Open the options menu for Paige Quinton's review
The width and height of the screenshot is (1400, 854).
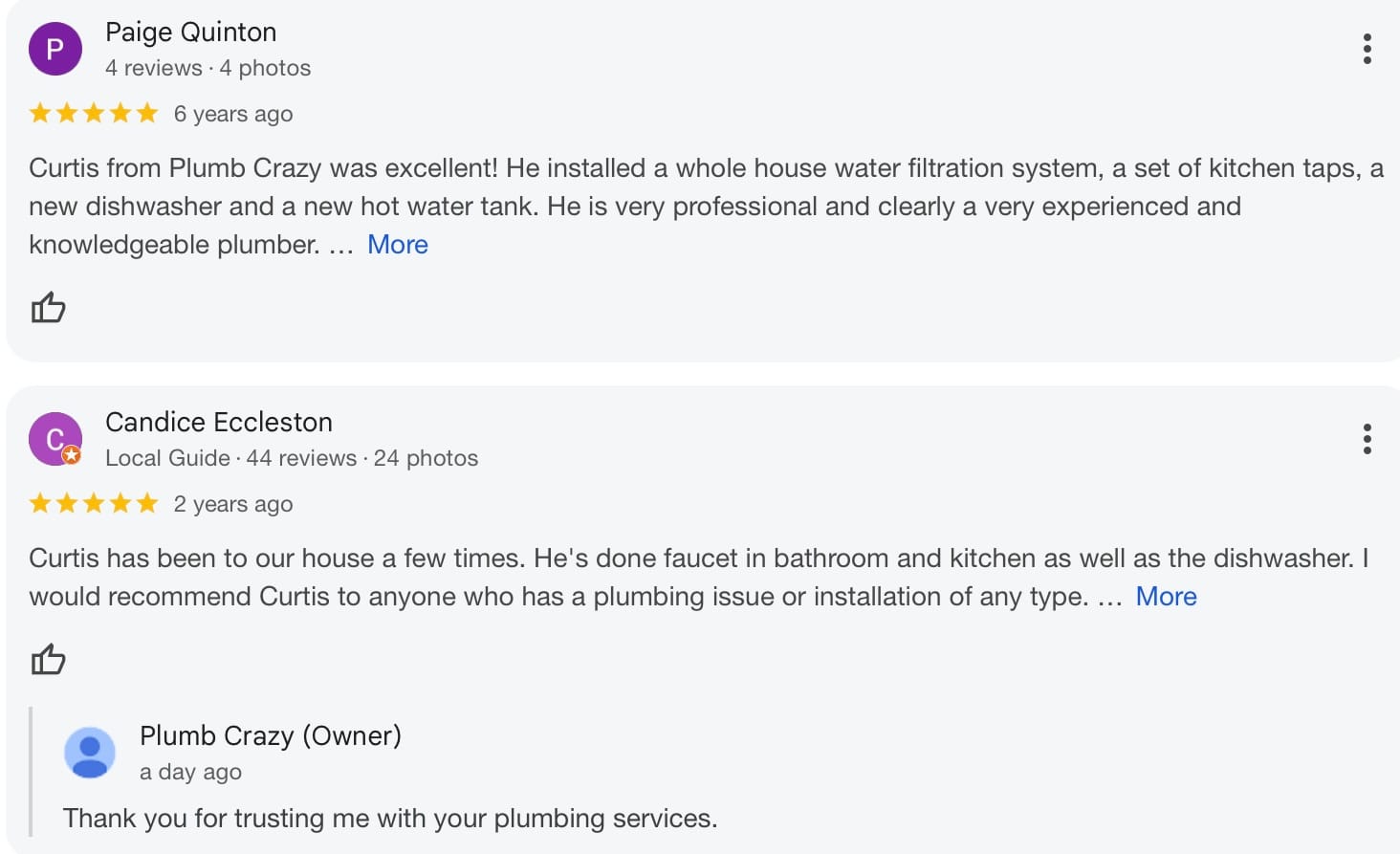(1367, 49)
